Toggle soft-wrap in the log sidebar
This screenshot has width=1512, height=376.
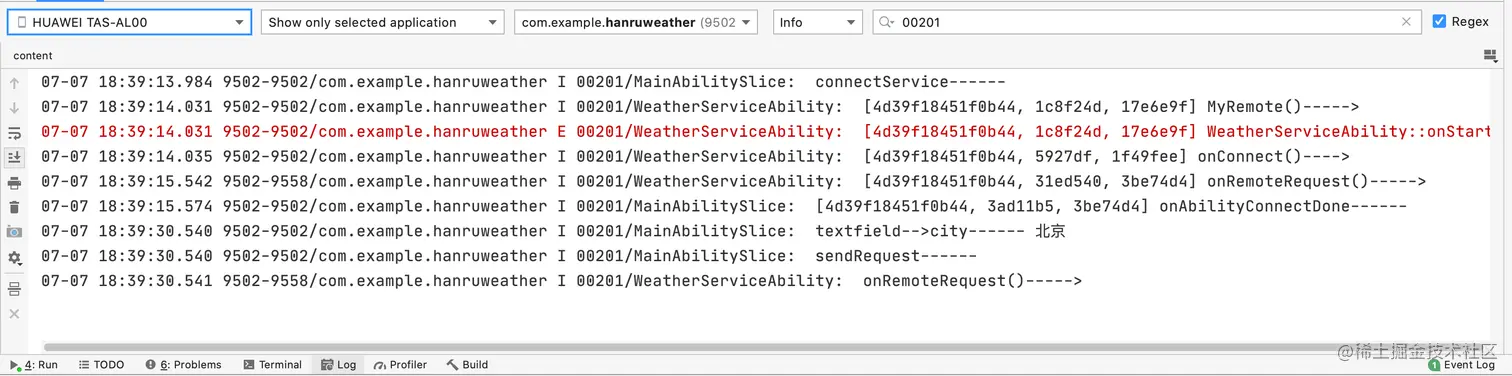(14, 133)
